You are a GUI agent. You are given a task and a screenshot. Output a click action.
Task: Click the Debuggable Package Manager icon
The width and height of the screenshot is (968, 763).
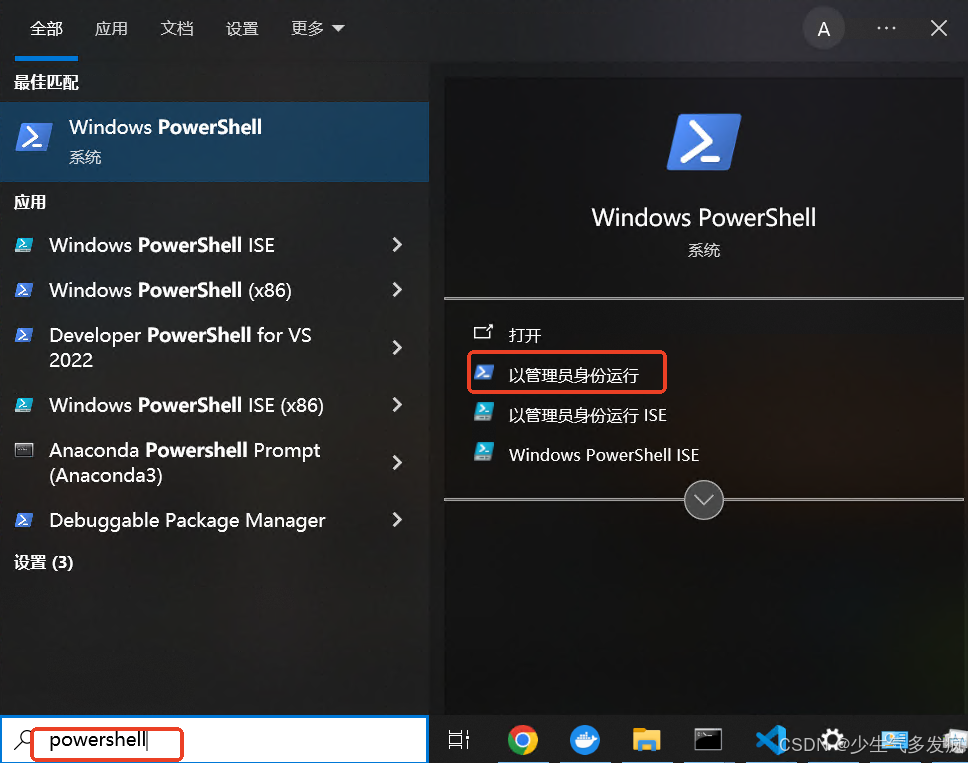pos(23,520)
